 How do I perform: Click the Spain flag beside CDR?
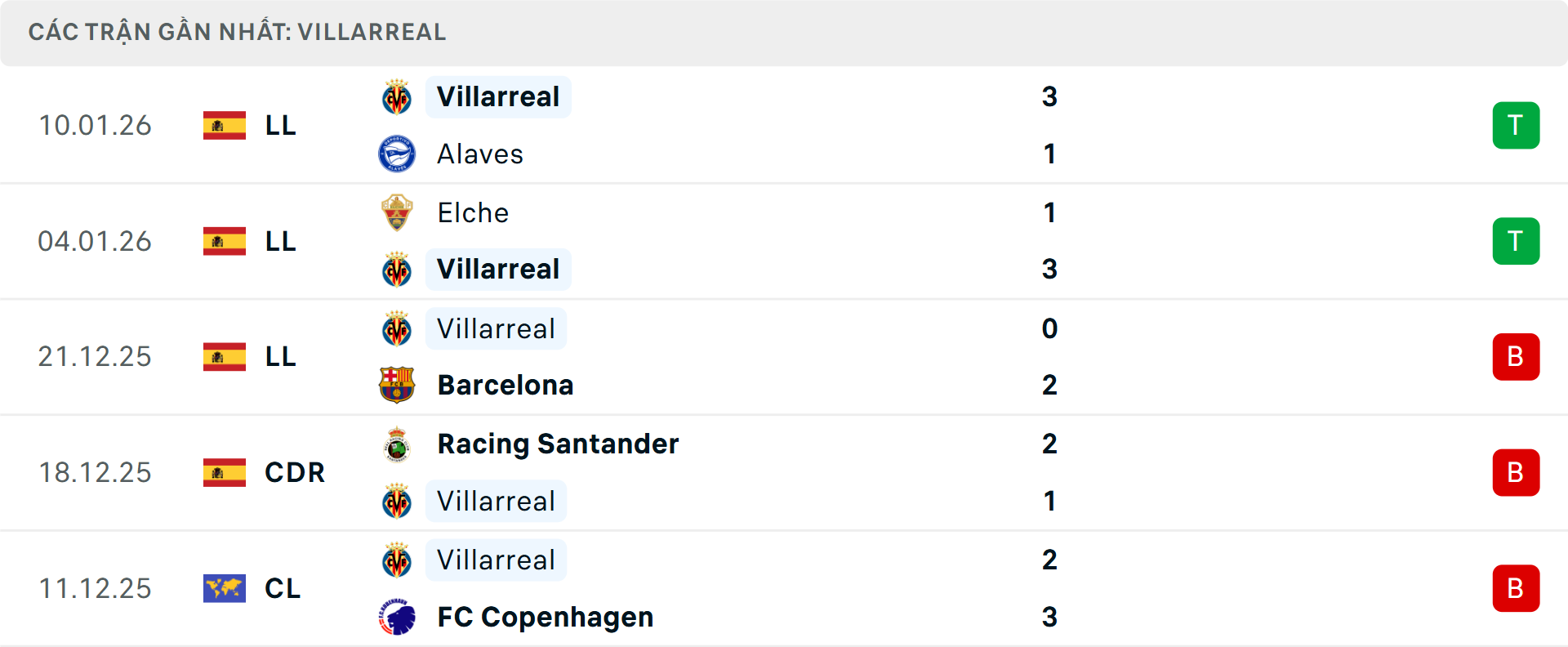225,472
